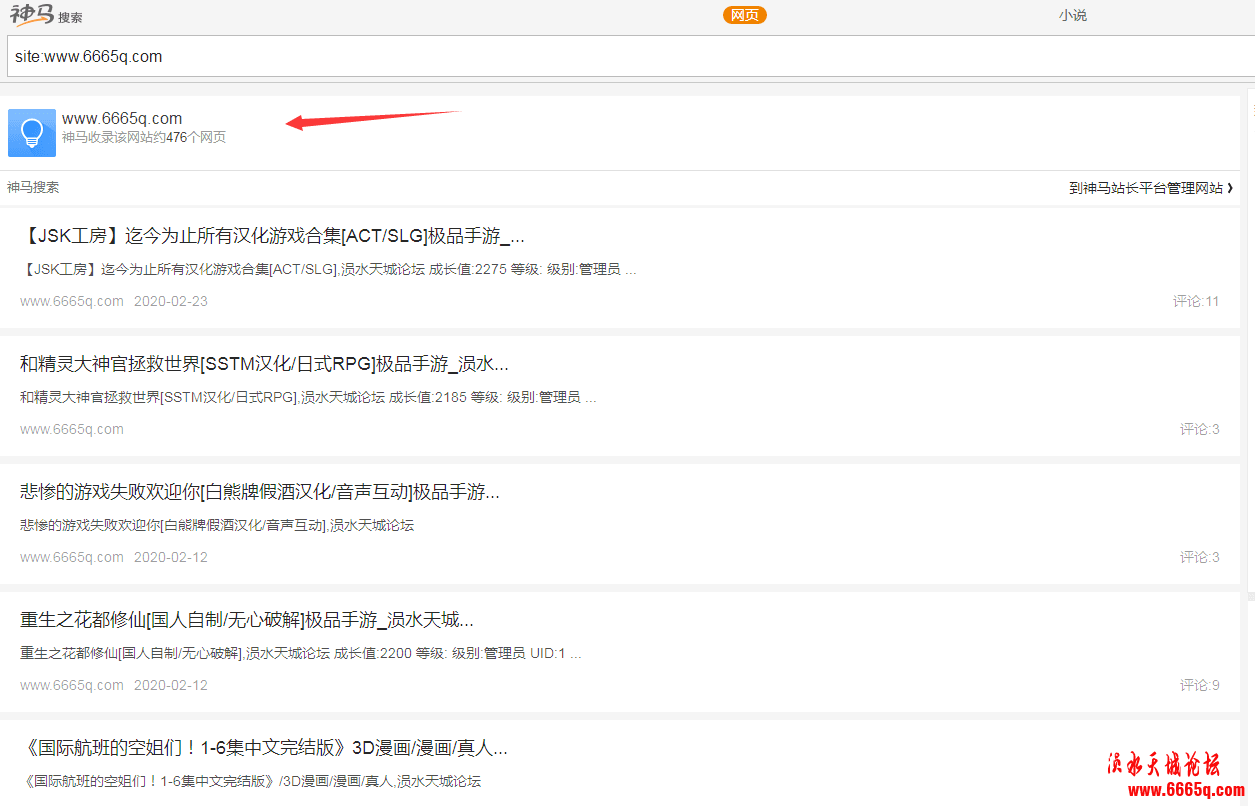Focus the site:www.6665q.com search box
This screenshot has width=1255, height=806.
(631, 56)
